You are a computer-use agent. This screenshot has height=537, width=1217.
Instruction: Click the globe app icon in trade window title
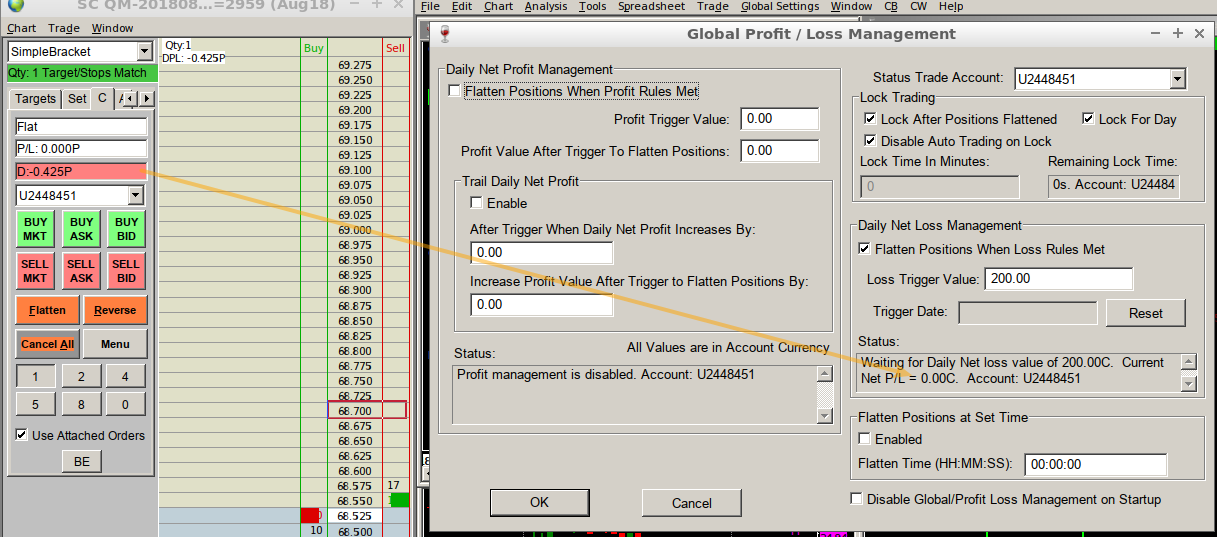coord(15,6)
